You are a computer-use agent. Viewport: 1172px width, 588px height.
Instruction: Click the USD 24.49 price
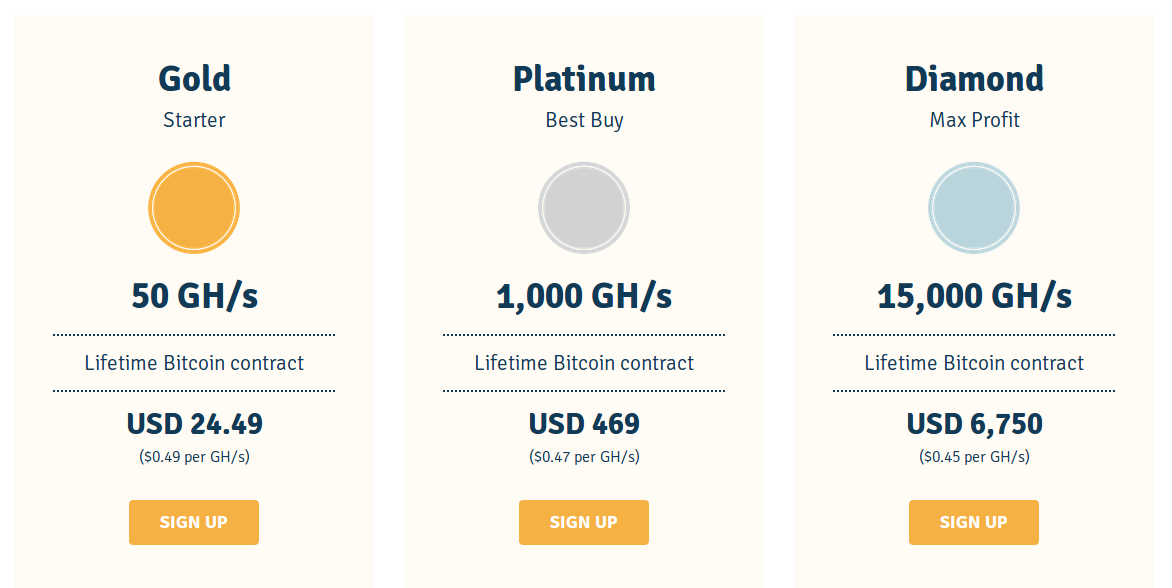point(194,424)
